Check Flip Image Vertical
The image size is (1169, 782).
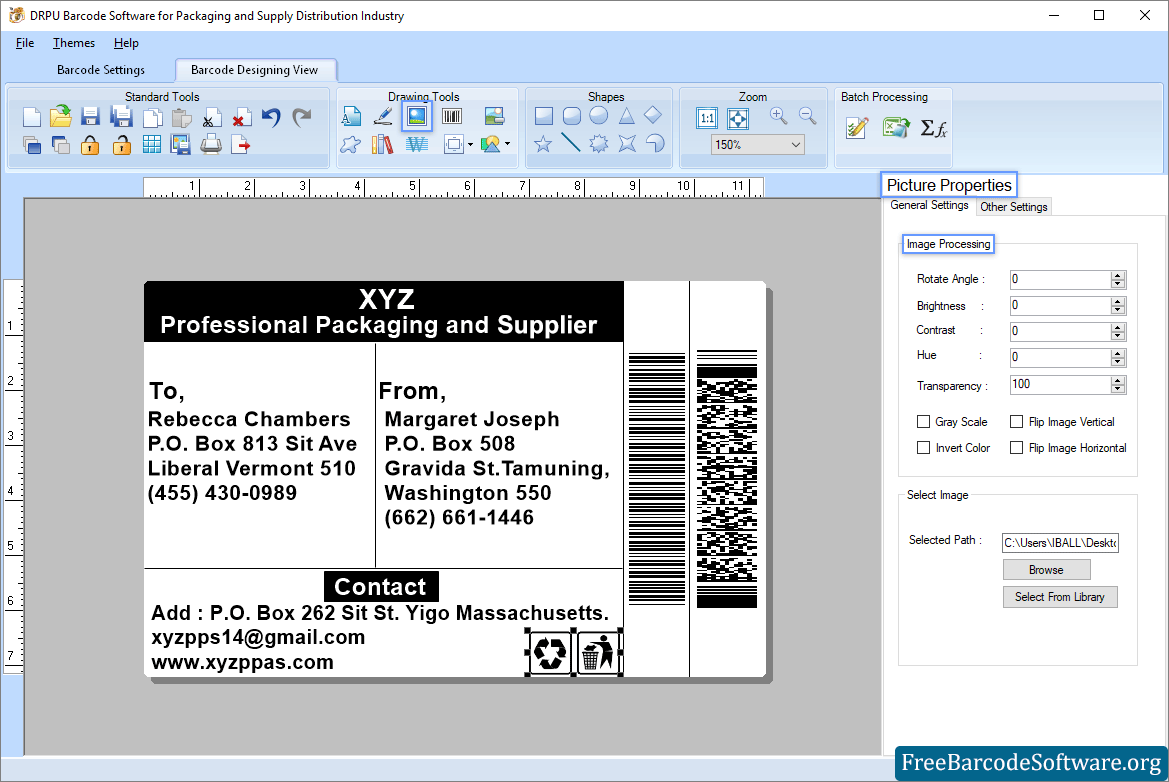(x=1016, y=422)
